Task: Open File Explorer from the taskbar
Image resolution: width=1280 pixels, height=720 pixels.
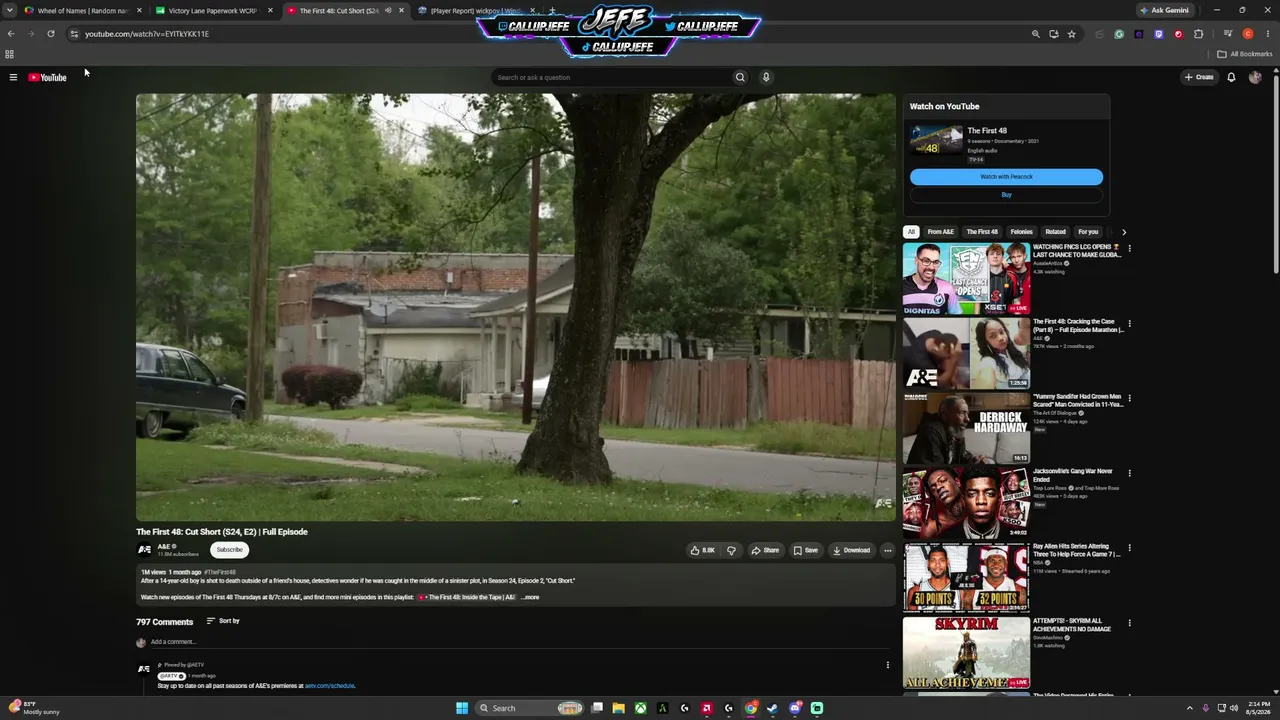Action: tap(618, 708)
